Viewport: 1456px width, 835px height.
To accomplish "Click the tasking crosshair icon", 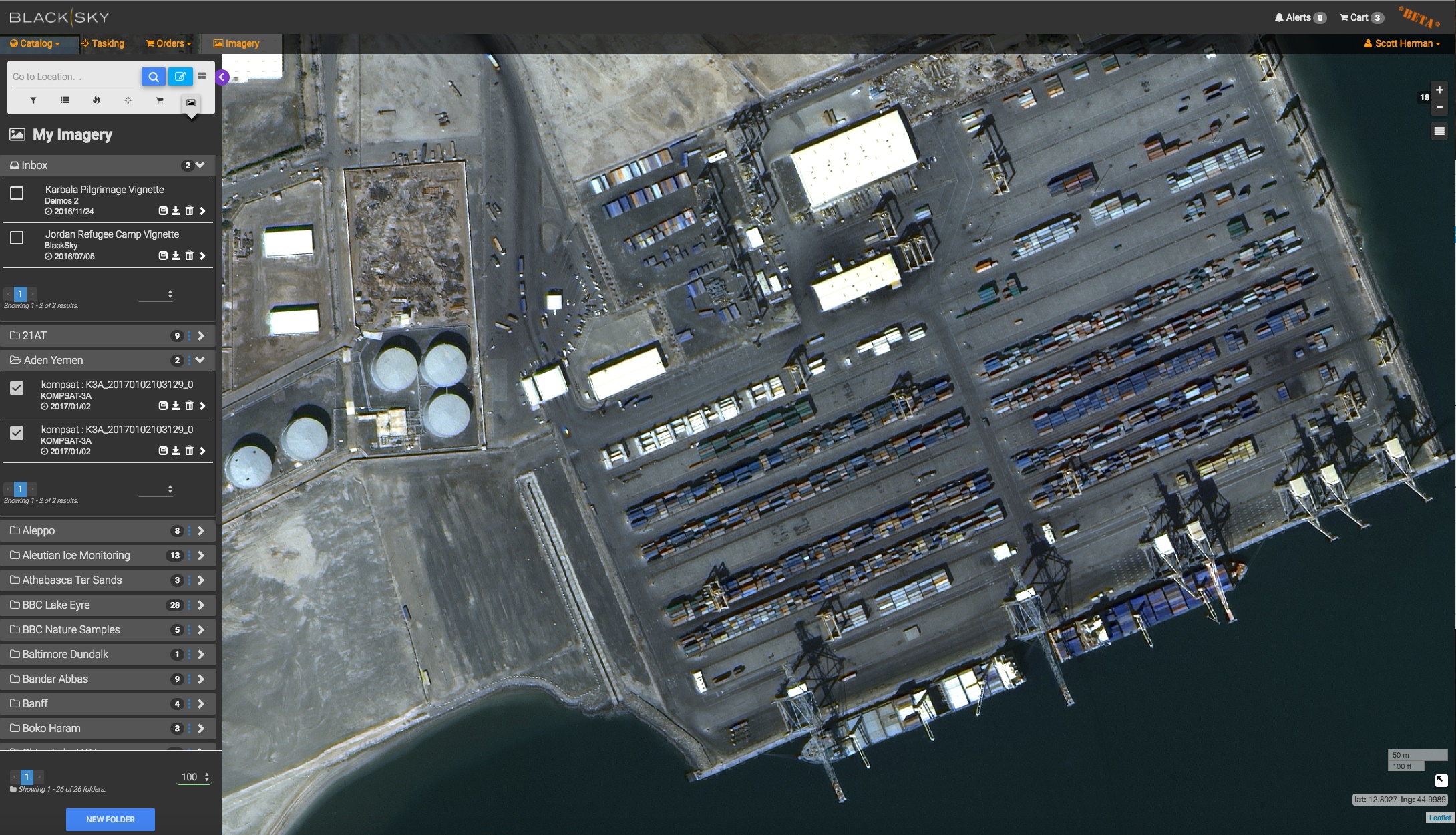I will (x=128, y=100).
